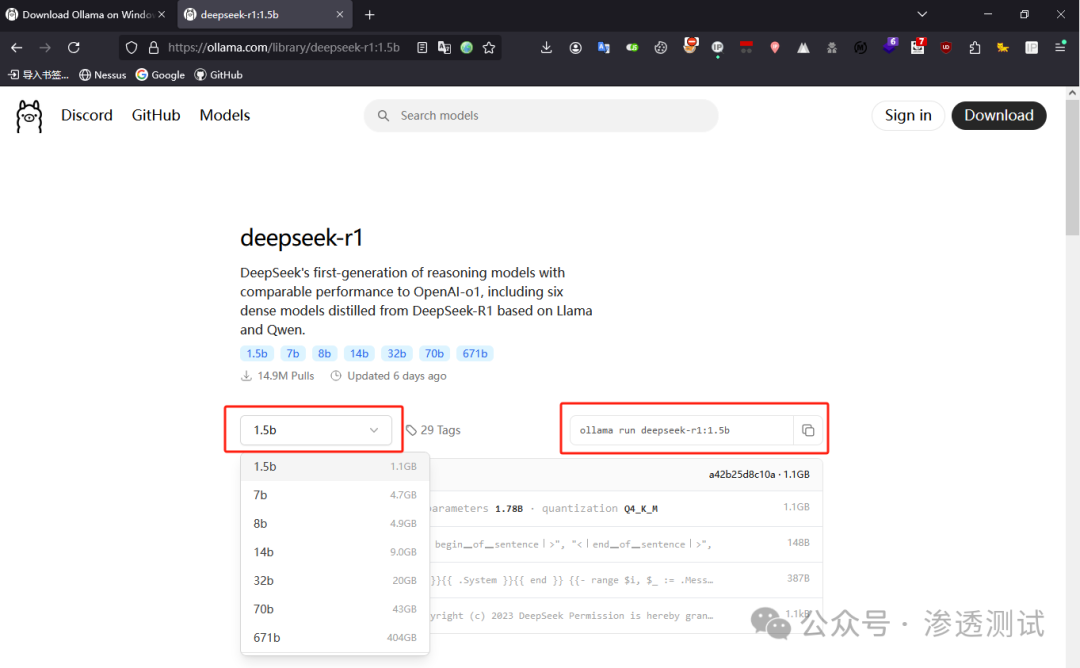Choose 8b 4.9GB from dropdown list
The width and height of the screenshot is (1080, 668).
pos(335,524)
